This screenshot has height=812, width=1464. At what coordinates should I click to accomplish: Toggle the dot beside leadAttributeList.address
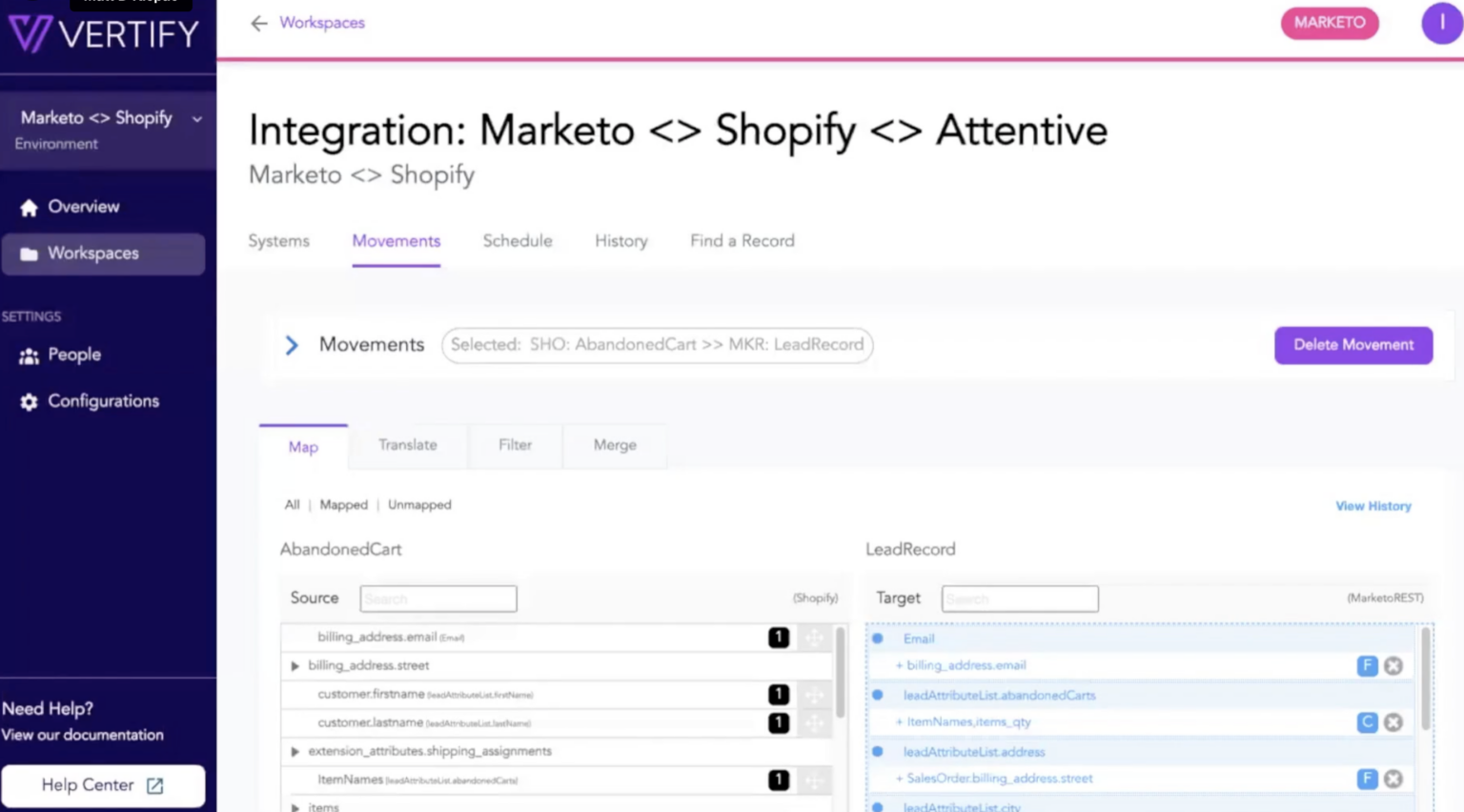click(x=877, y=751)
